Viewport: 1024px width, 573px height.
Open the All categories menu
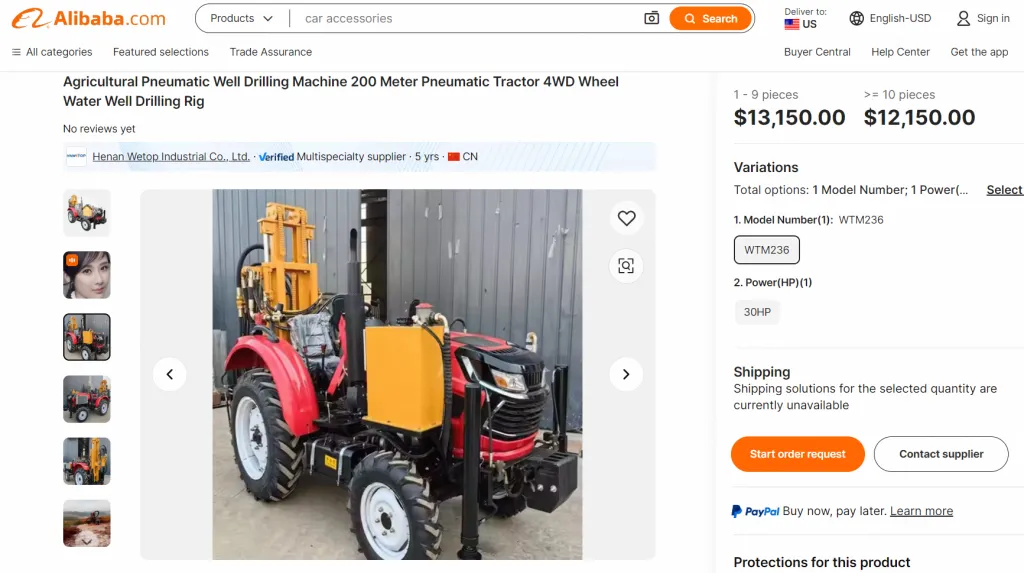click(x=52, y=52)
